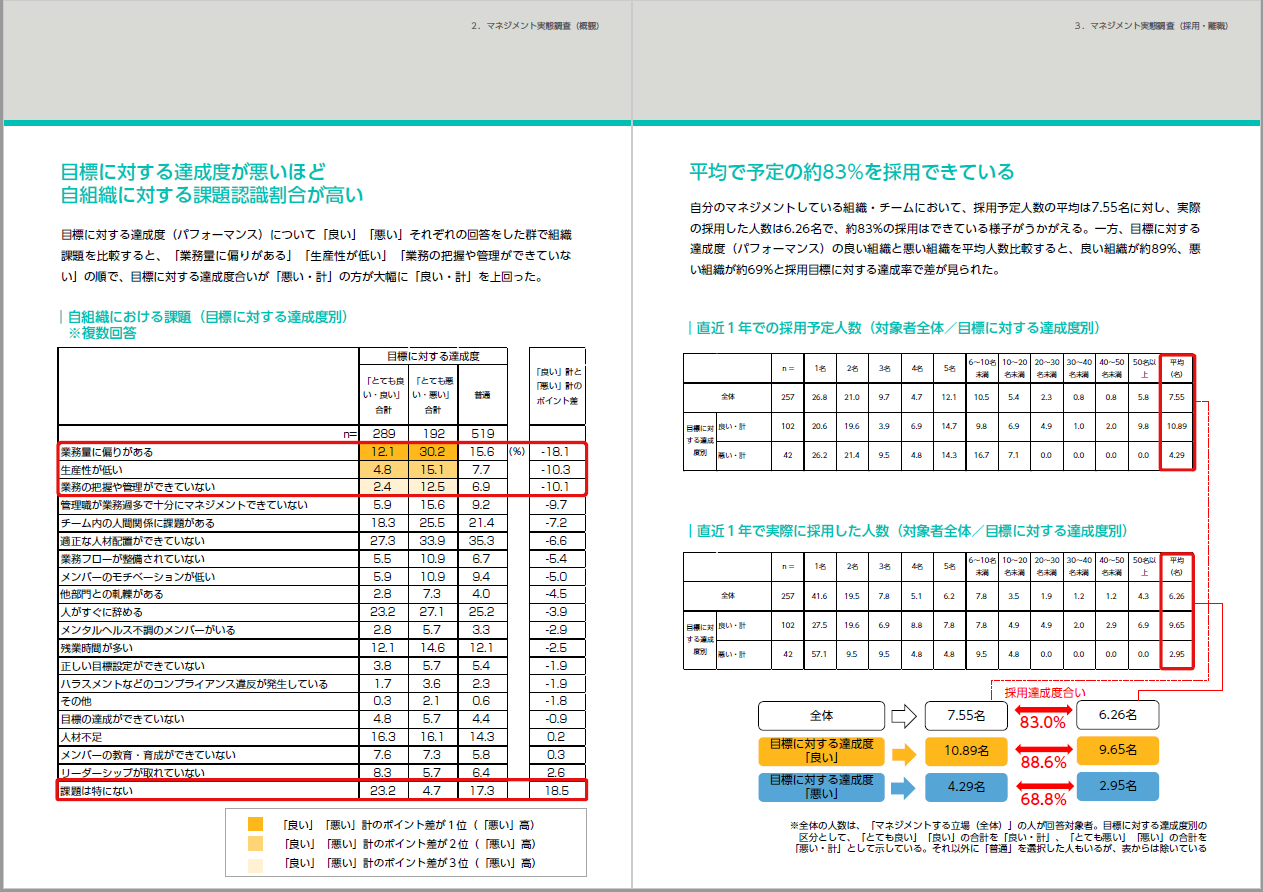
Task: Click the left page header マネジメント実態調査（概要）
Action: tap(536, 26)
